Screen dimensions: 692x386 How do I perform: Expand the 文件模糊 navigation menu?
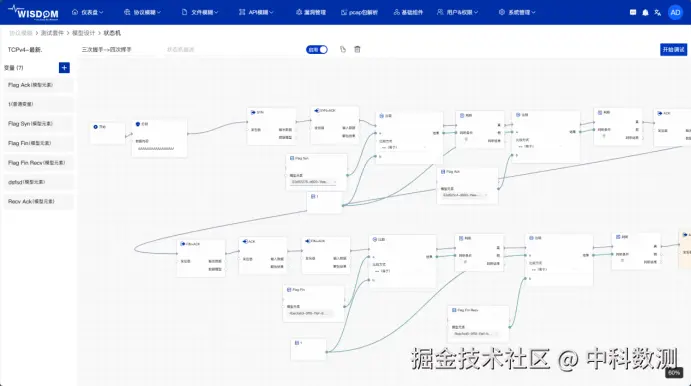click(x=200, y=12)
